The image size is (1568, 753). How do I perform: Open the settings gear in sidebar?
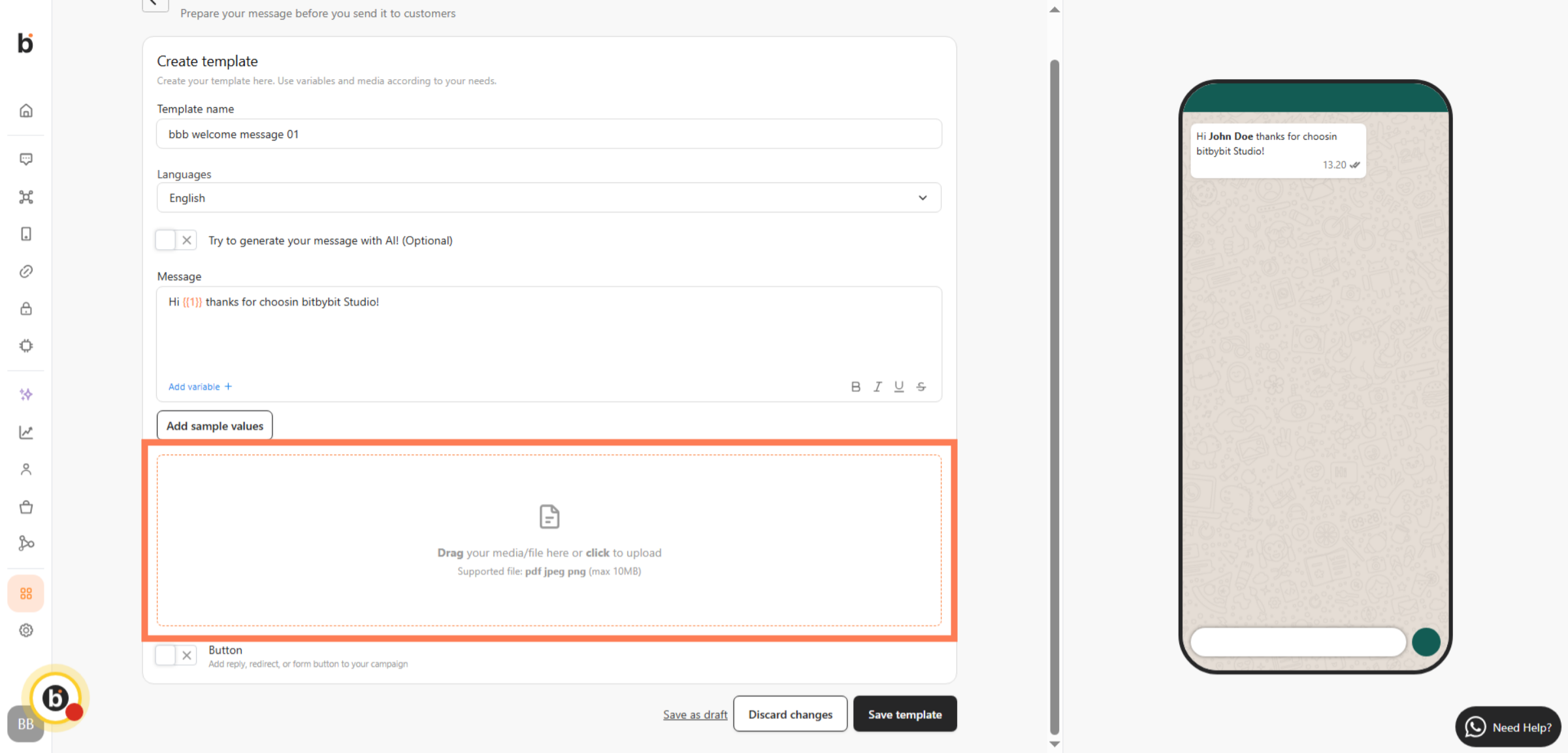(x=26, y=630)
